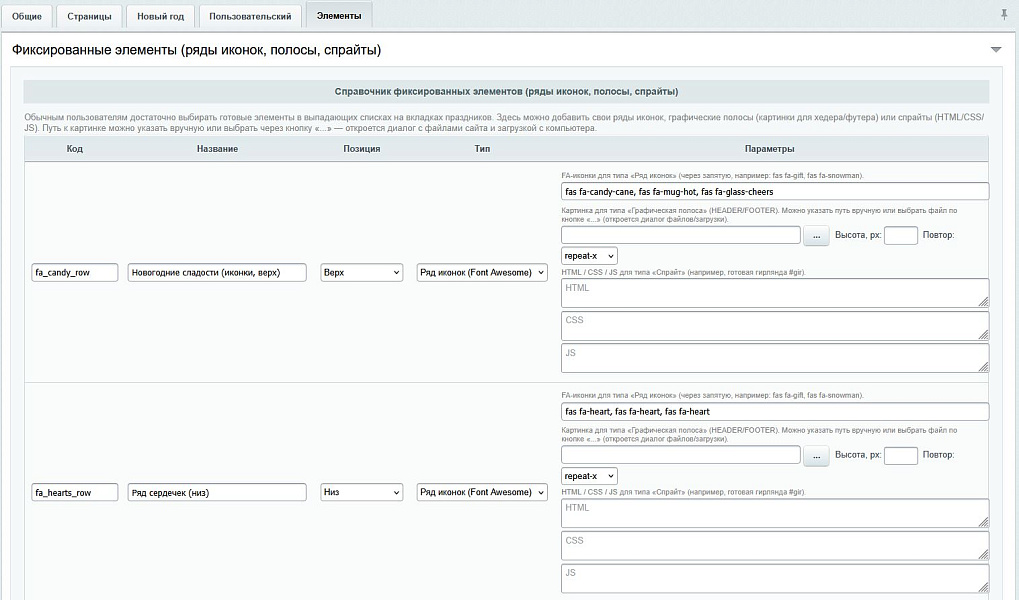Click the Ряд сердечек (низ) name field

click(x=217, y=492)
